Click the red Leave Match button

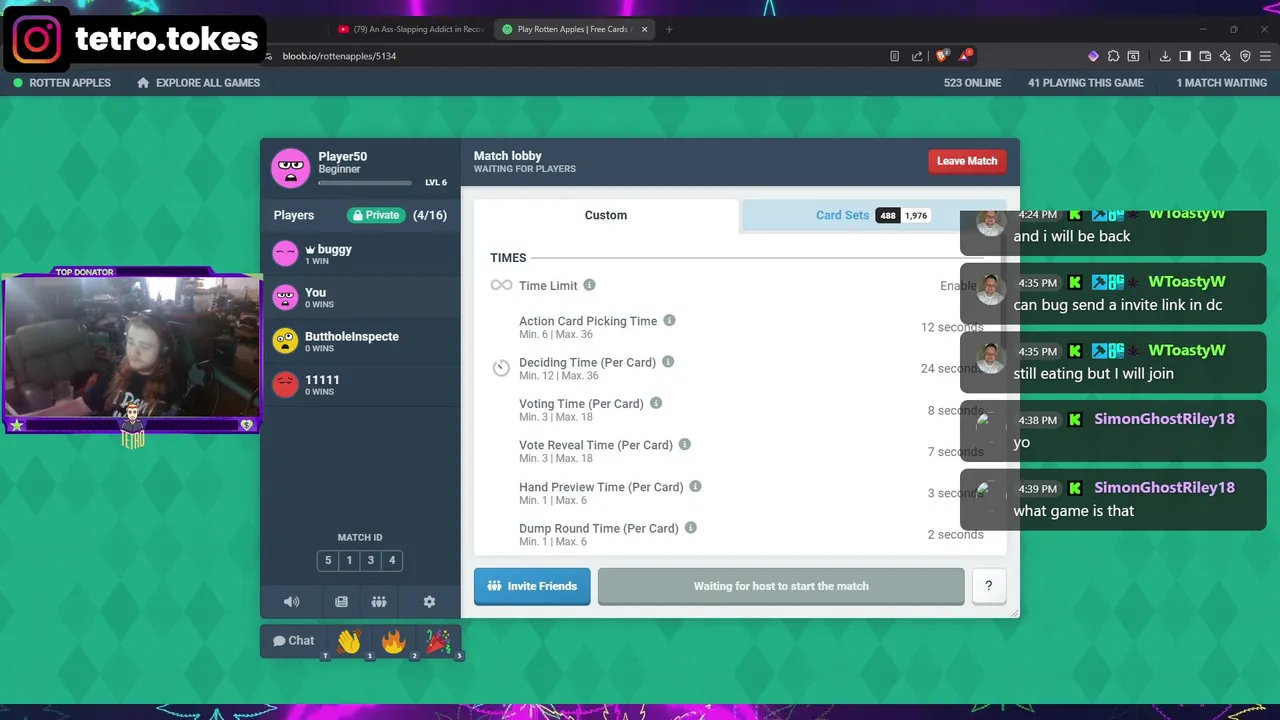tap(967, 161)
